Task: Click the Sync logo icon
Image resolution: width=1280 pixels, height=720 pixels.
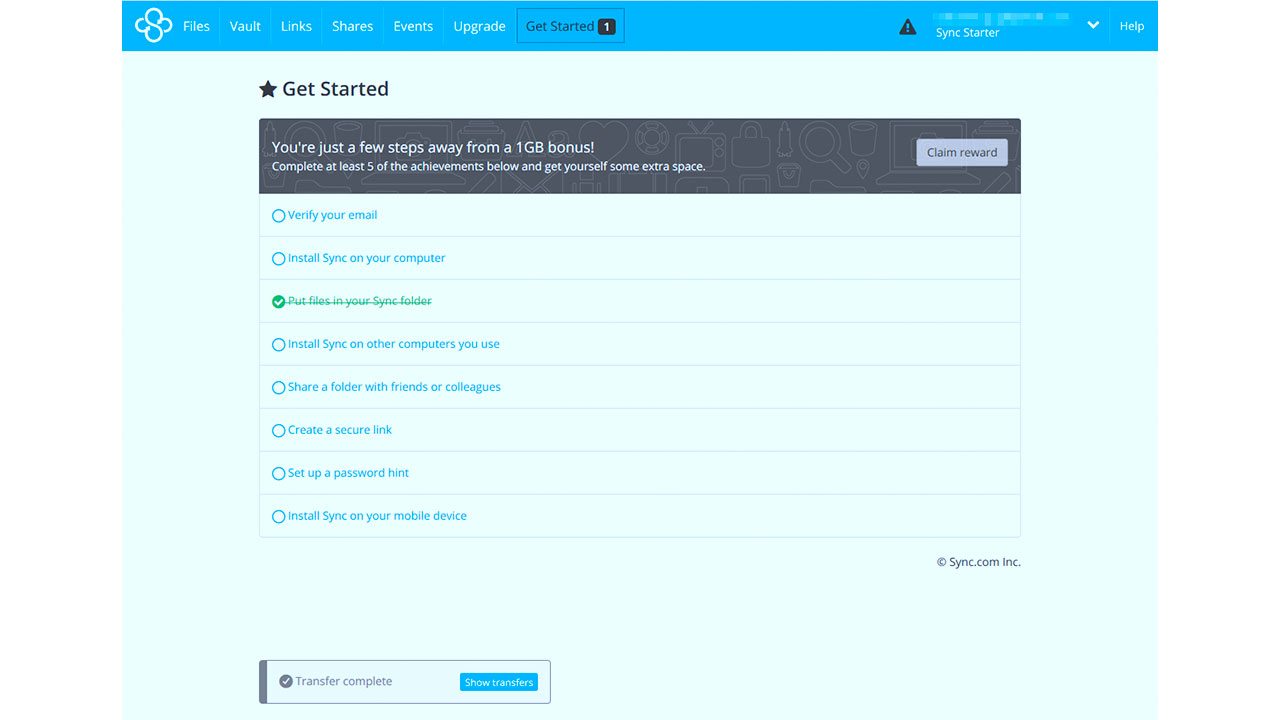Action: [153, 26]
